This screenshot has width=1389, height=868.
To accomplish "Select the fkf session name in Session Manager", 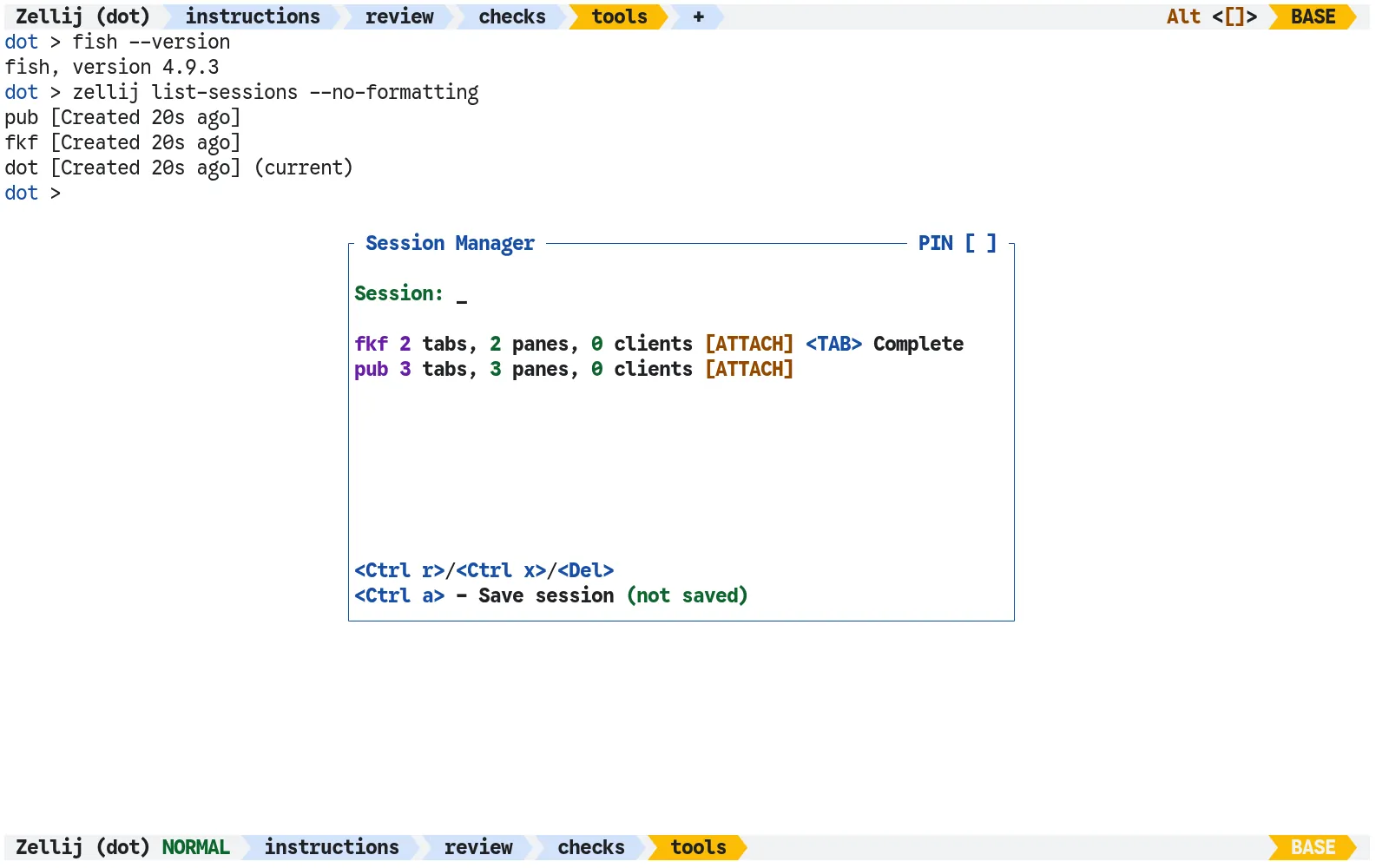I will [x=372, y=344].
